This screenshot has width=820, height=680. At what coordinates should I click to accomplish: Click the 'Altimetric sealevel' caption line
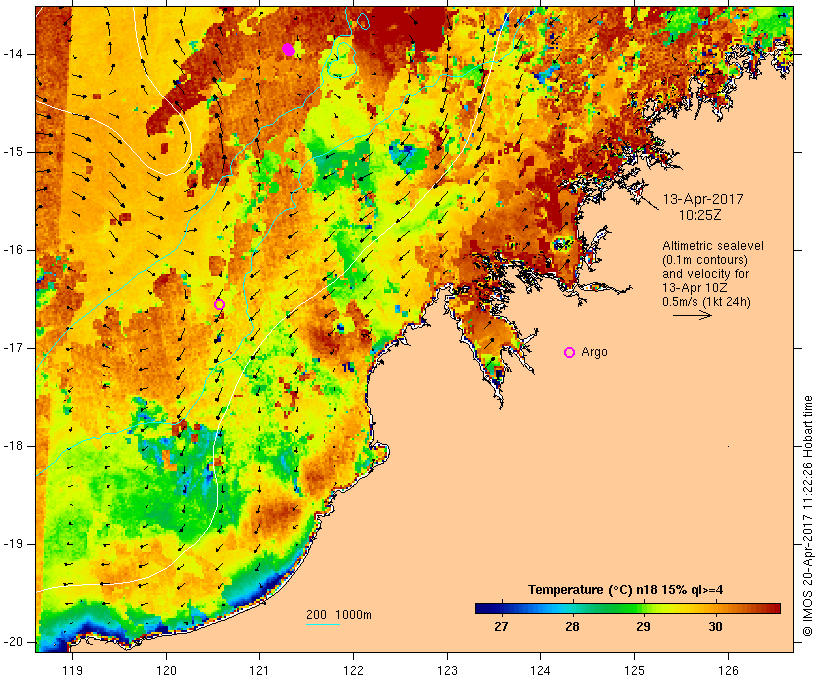[713, 246]
